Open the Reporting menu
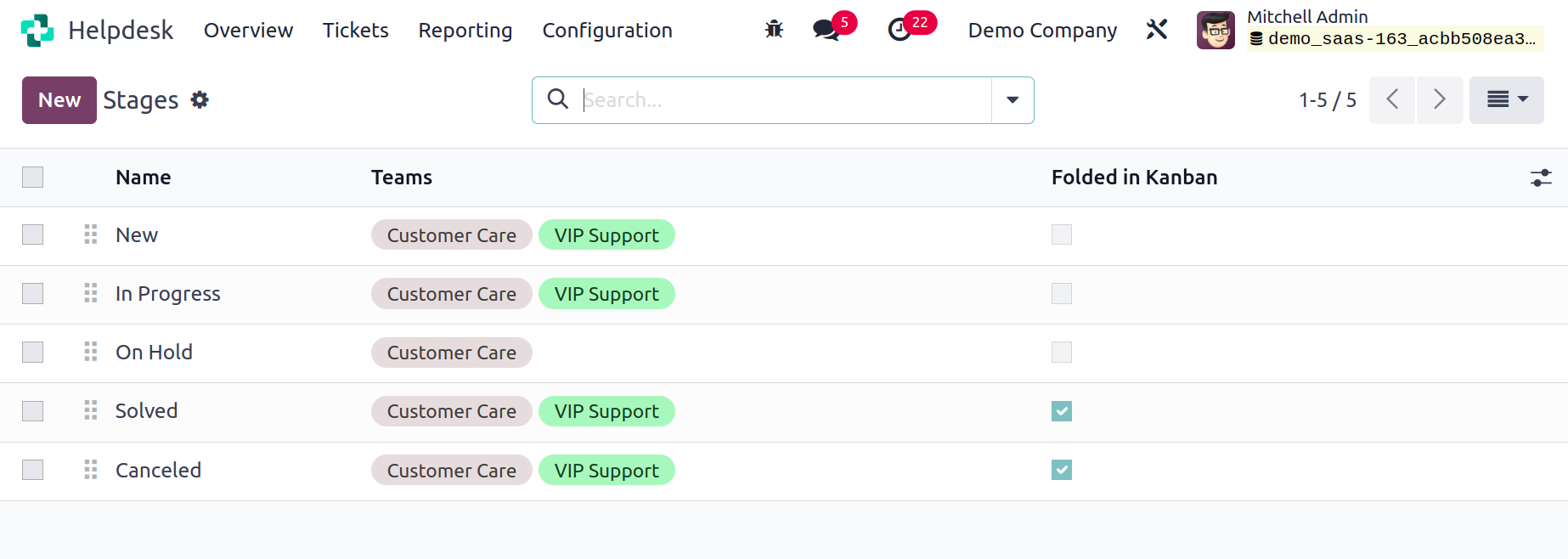1568x559 pixels. point(465,31)
